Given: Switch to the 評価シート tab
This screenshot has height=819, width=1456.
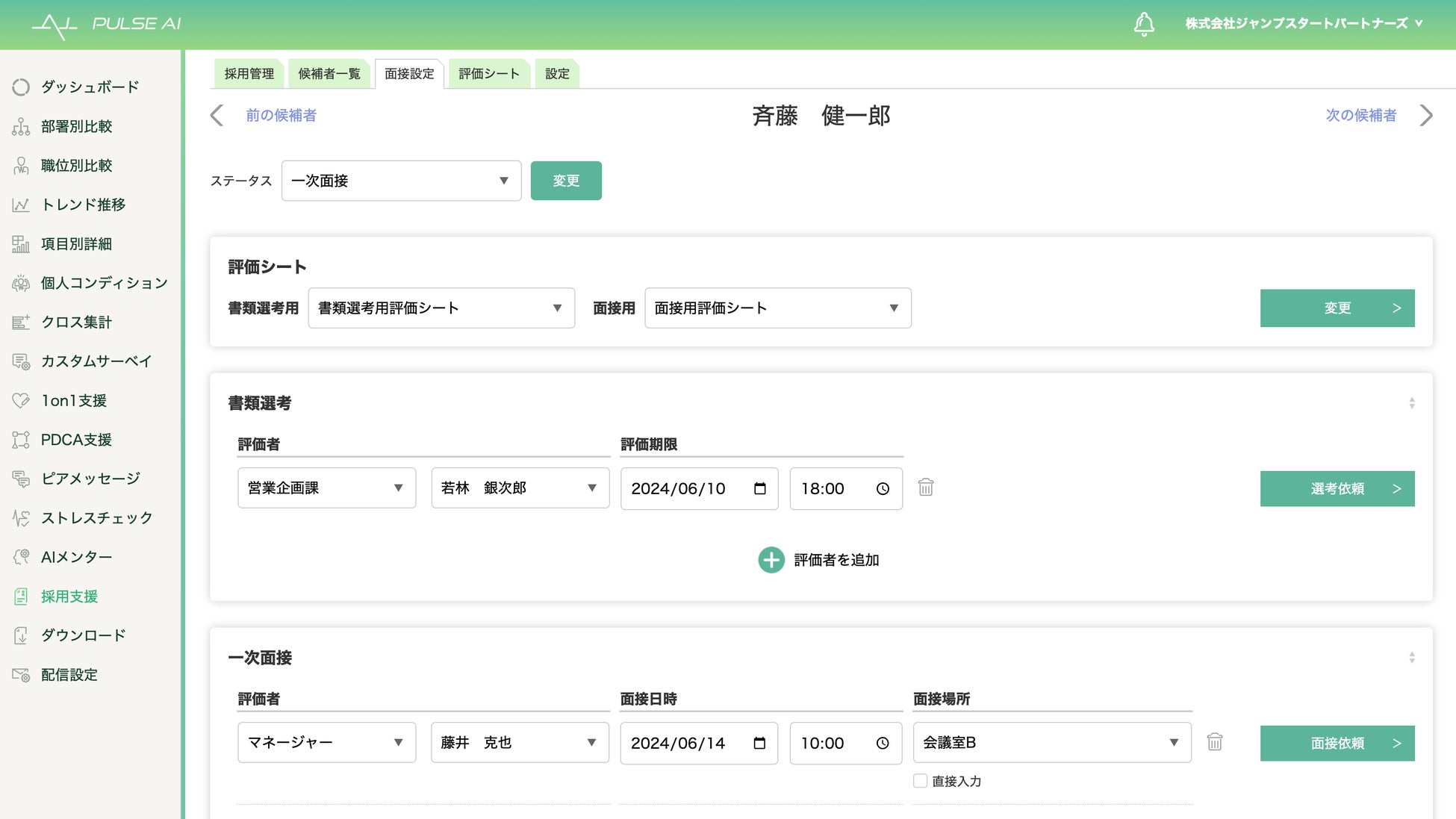Looking at the screenshot, I should [x=488, y=73].
